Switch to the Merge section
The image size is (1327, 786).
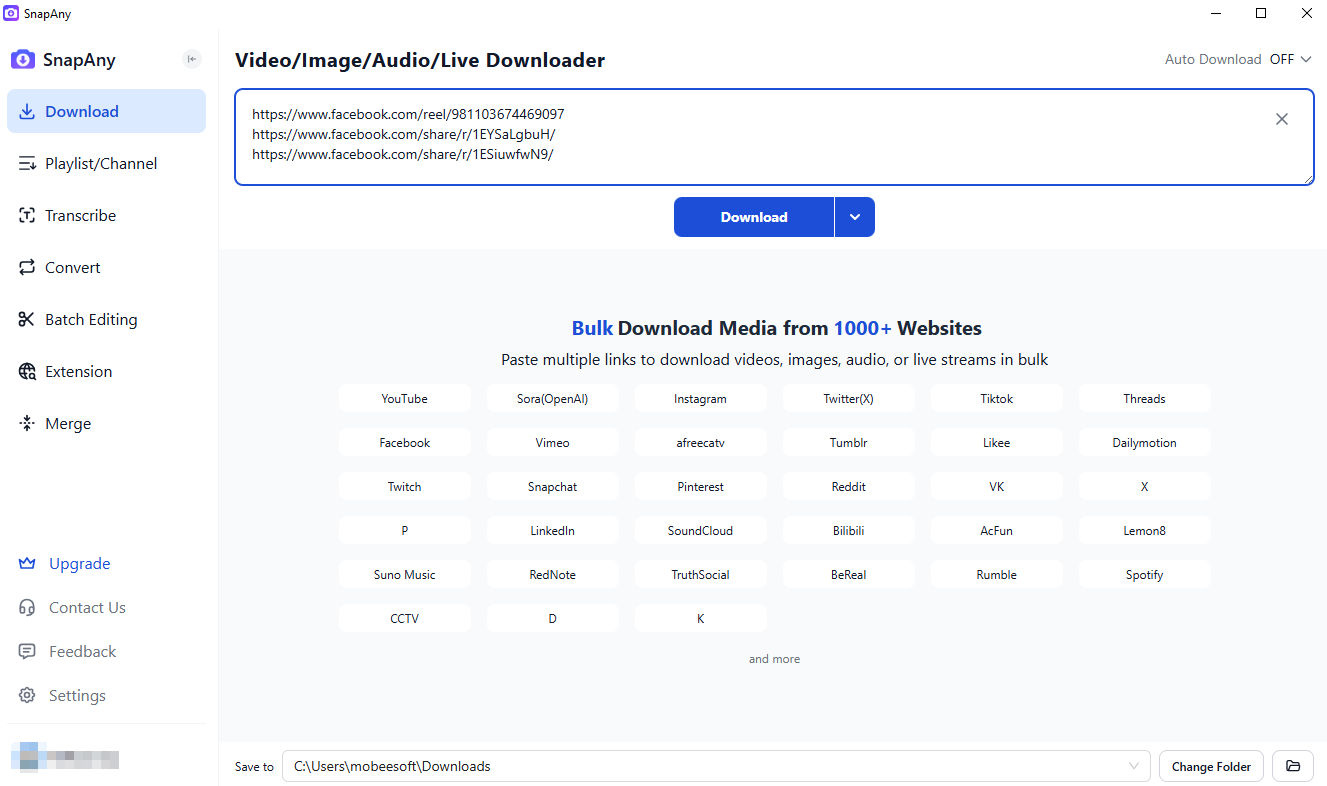106,424
